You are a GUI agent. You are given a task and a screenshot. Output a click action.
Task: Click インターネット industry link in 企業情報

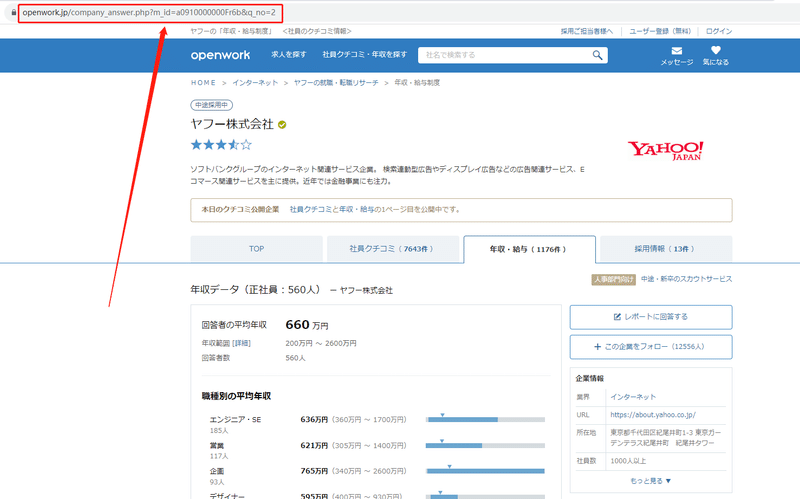coord(633,397)
